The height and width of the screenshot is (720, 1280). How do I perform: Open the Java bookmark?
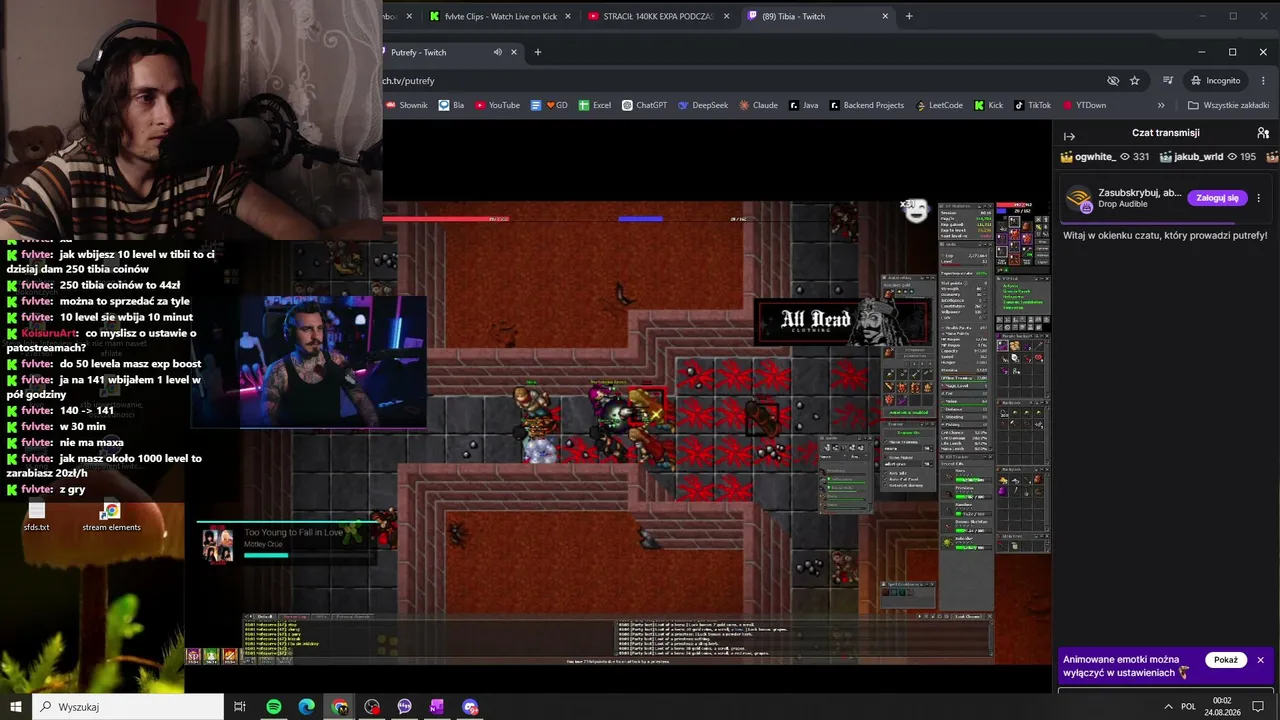pos(804,105)
